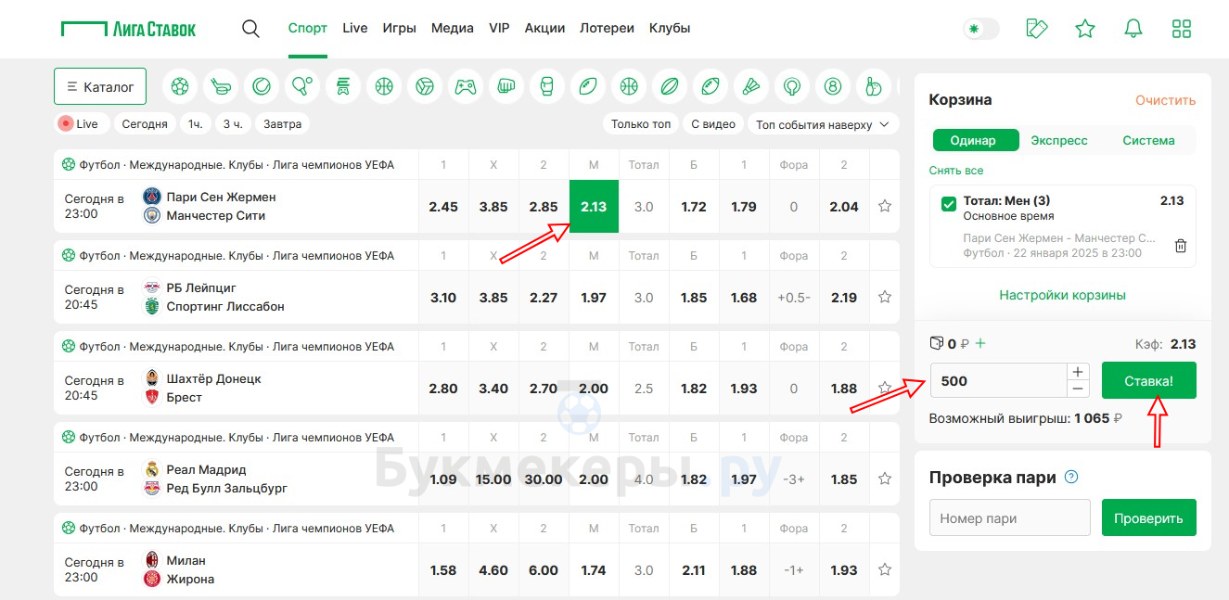
Task: Click the help icon beside Проверка пари
Action: pos(1071,477)
